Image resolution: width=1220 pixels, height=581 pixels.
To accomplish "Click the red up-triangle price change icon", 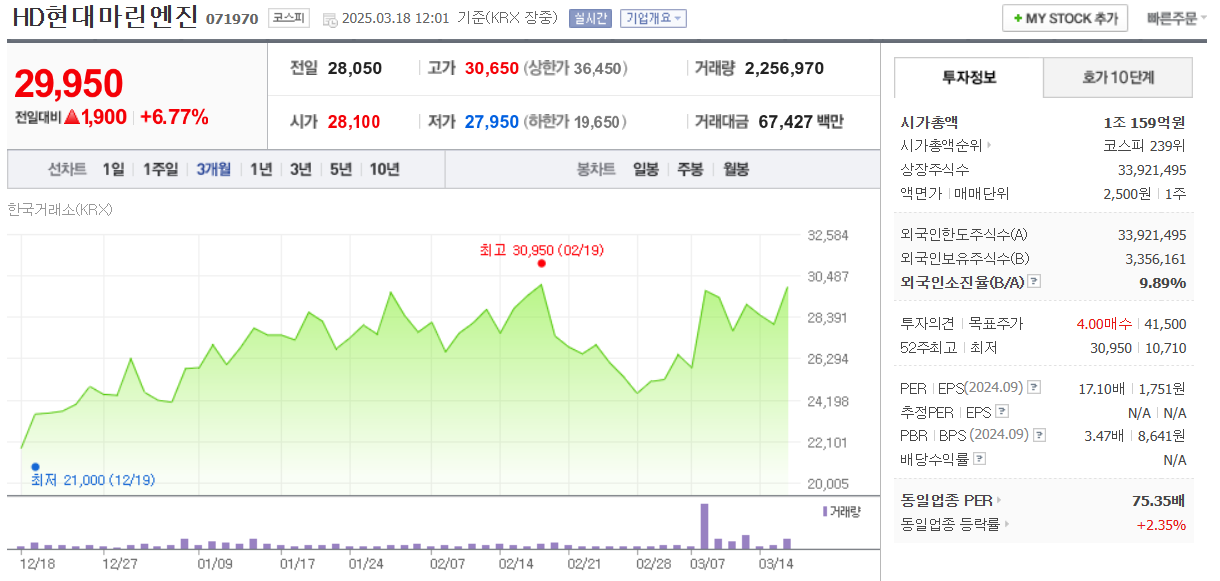I will click(x=71, y=117).
